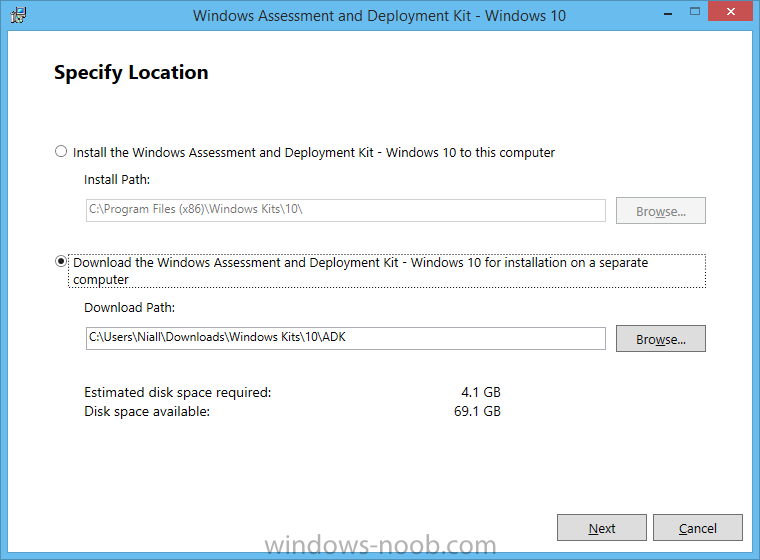Click 'Estimated disk space required:' label
The height and width of the screenshot is (560, 760).
[x=177, y=392]
